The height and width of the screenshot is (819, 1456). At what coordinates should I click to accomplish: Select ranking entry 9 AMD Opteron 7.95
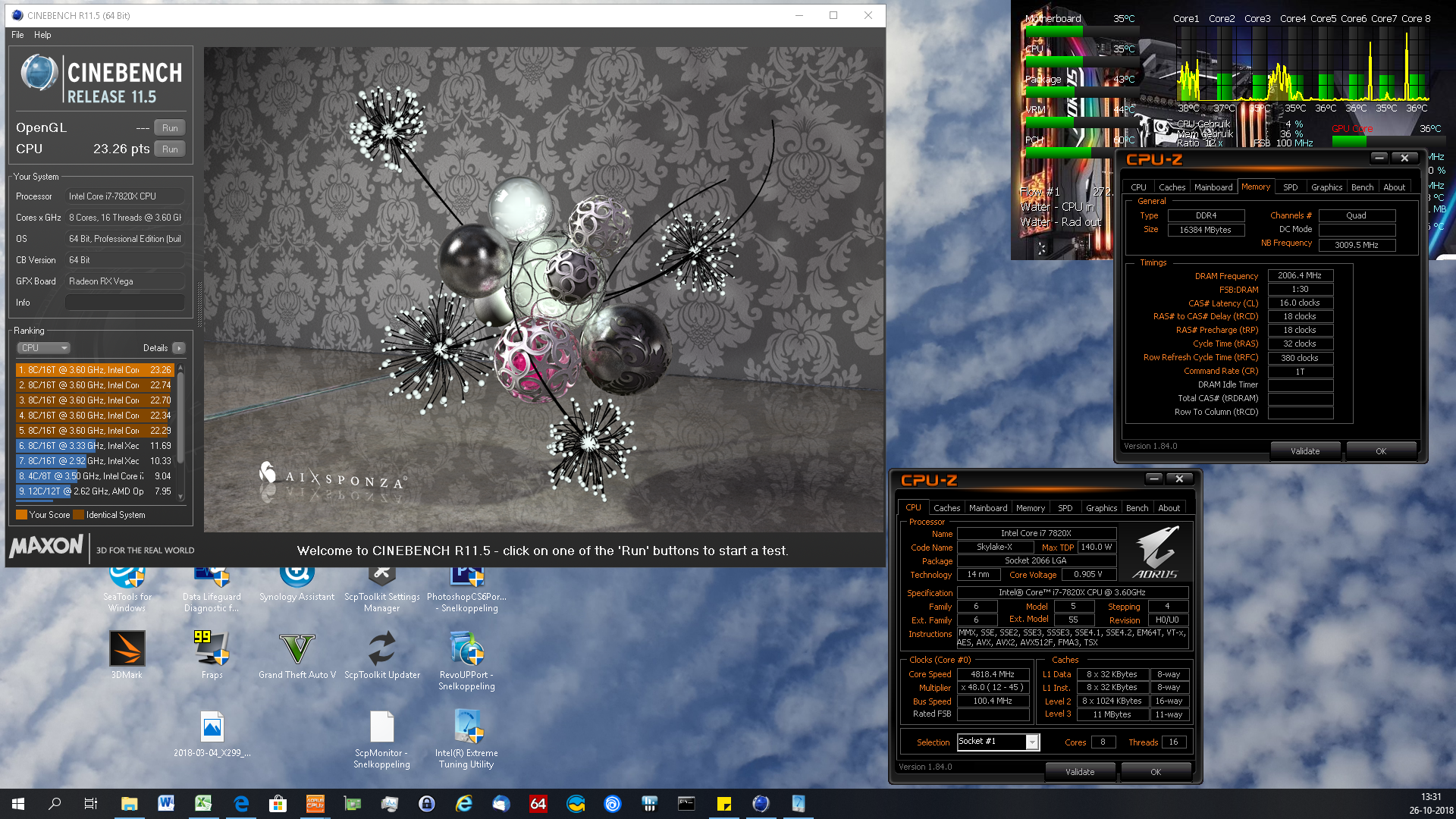pos(96,491)
